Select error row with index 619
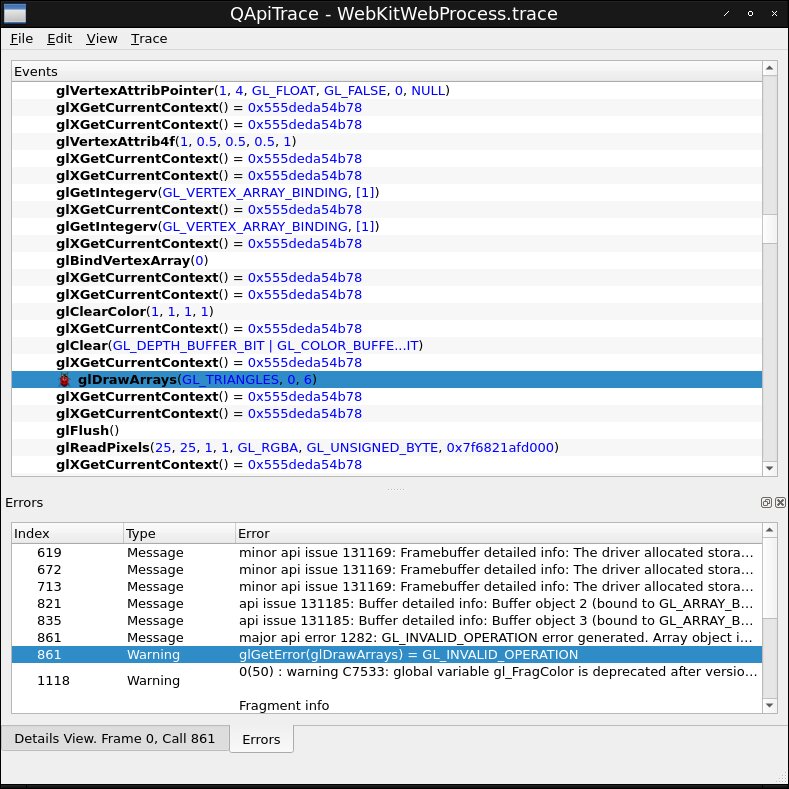 tap(387, 553)
